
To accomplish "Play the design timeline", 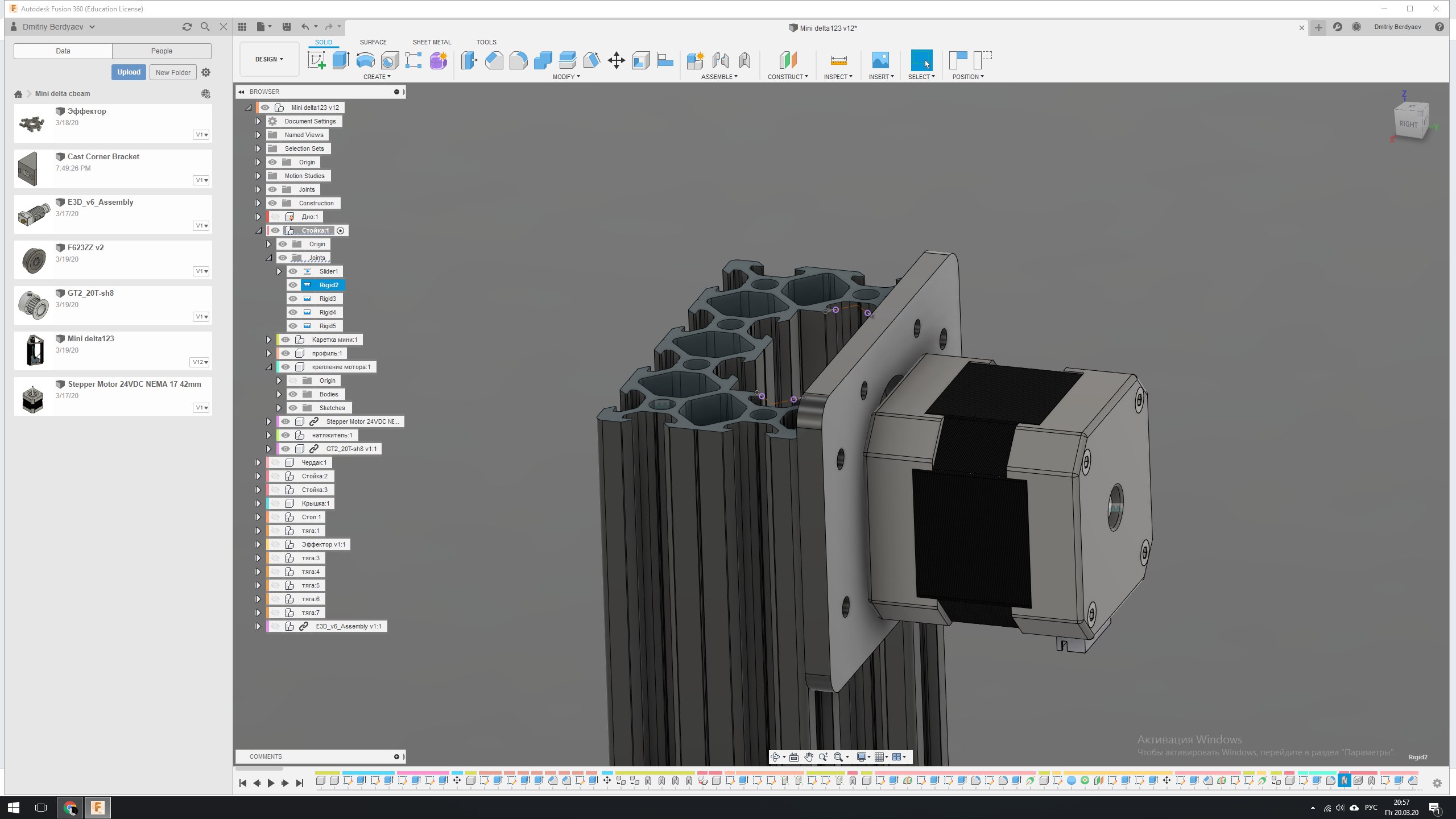I will (x=271, y=783).
